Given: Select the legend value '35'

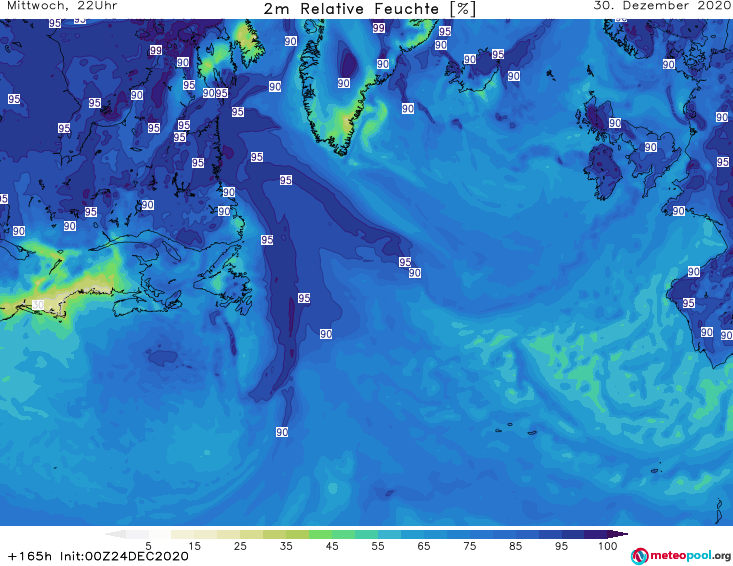Looking at the screenshot, I should click(x=286, y=546).
